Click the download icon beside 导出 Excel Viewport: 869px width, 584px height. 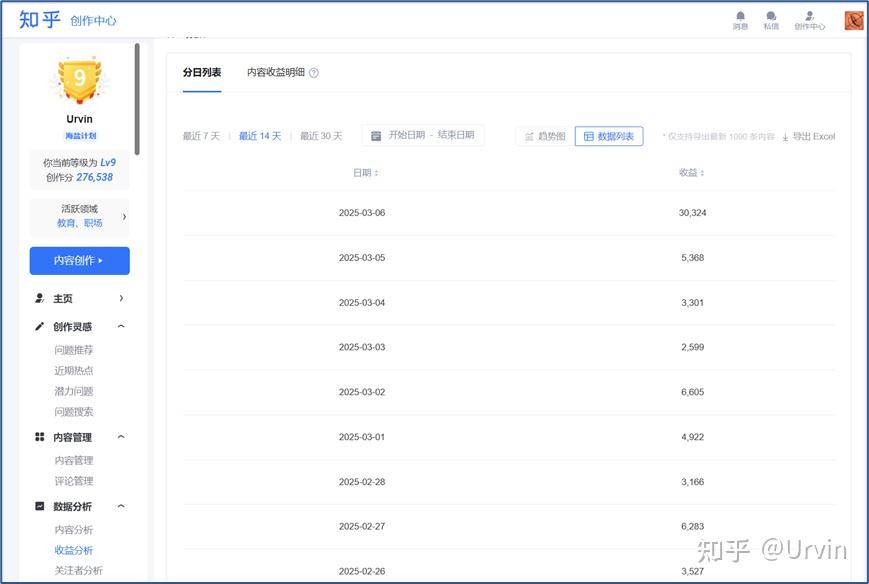785,137
